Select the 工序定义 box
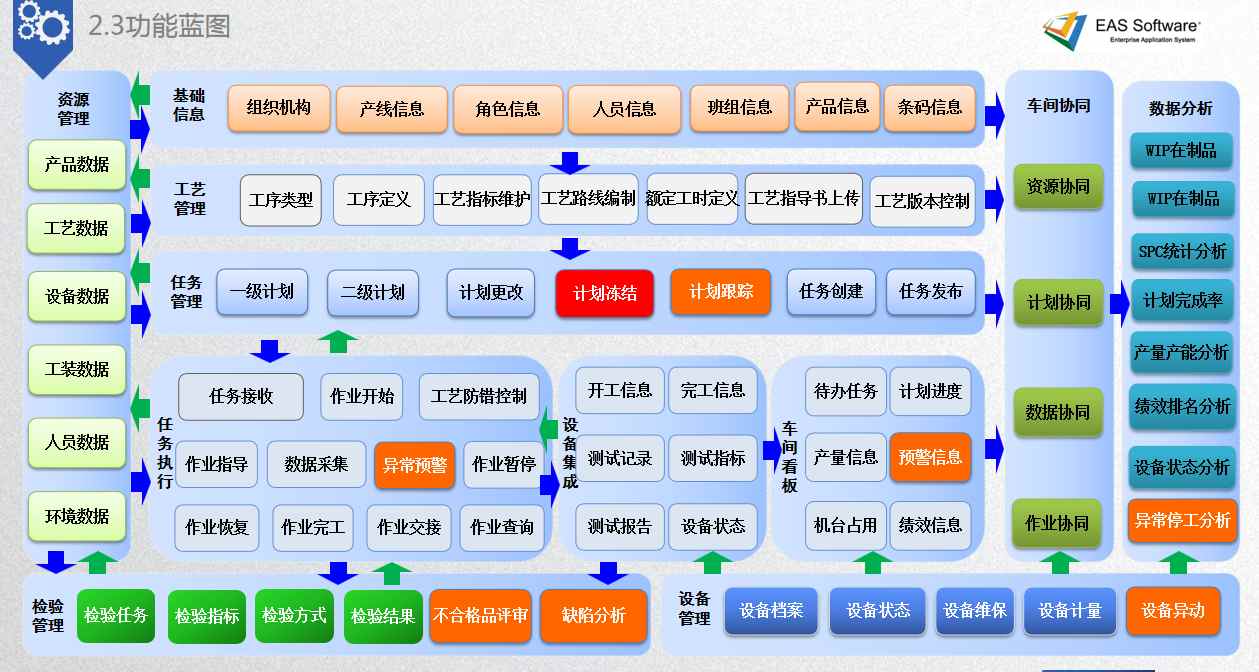The width and height of the screenshot is (1259, 672). tap(379, 200)
